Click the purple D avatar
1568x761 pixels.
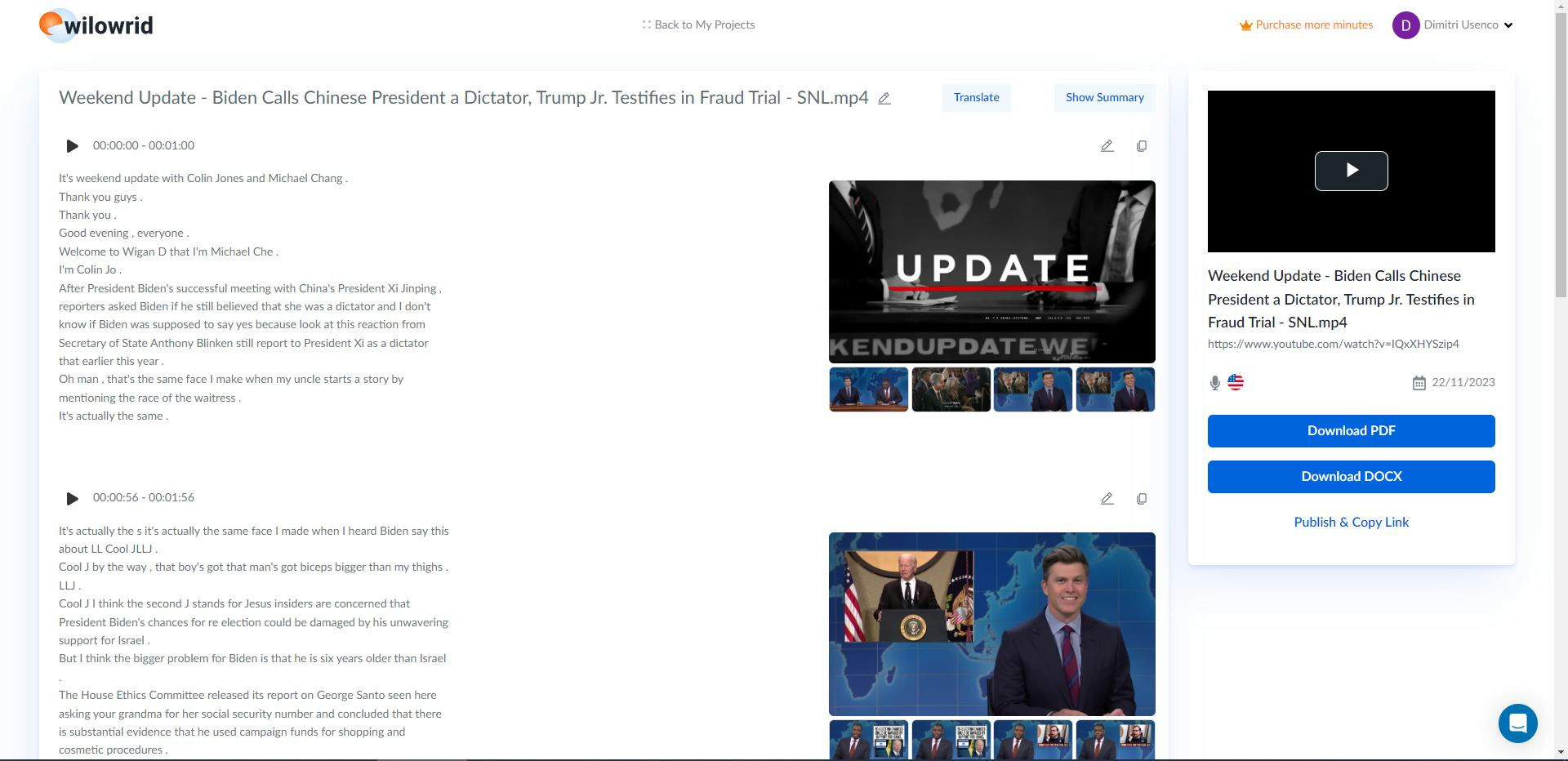pyautogui.click(x=1405, y=25)
